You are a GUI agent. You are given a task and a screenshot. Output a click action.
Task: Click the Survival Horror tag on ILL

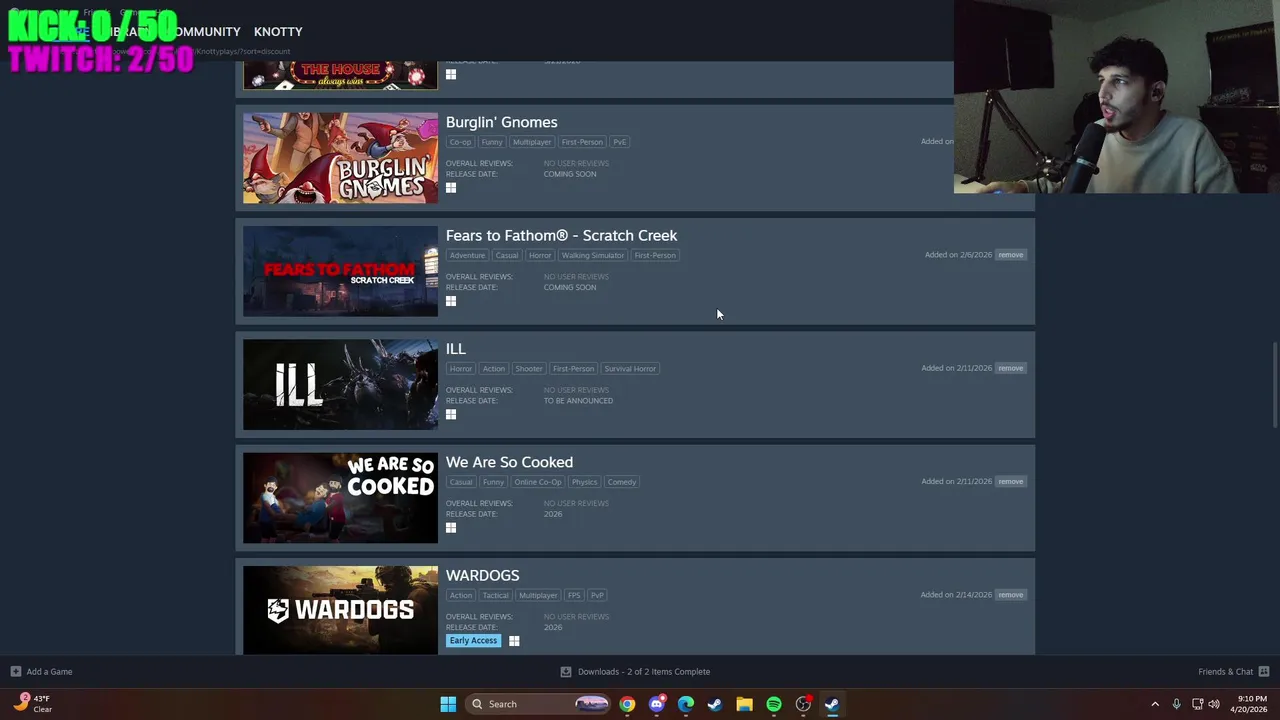point(630,369)
